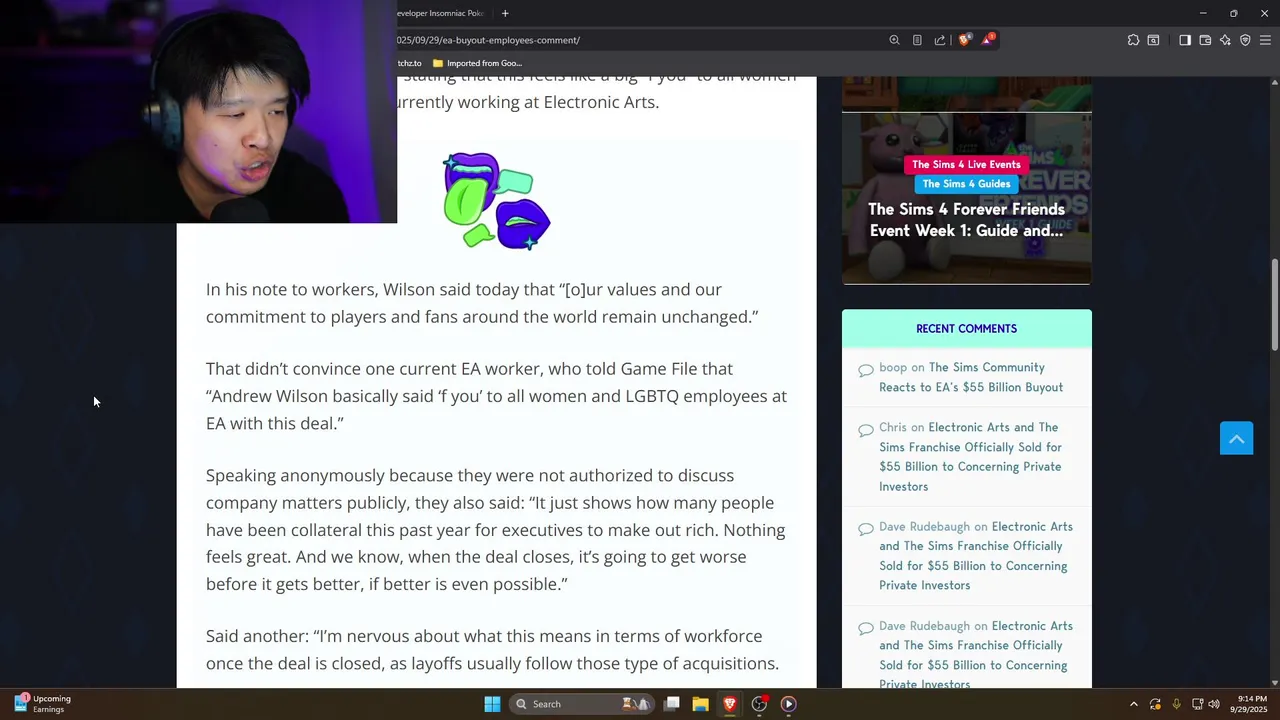The height and width of the screenshot is (720, 1280).
Task: Switch to Brave browser in taskbar
Action: [x=729, y=704]
